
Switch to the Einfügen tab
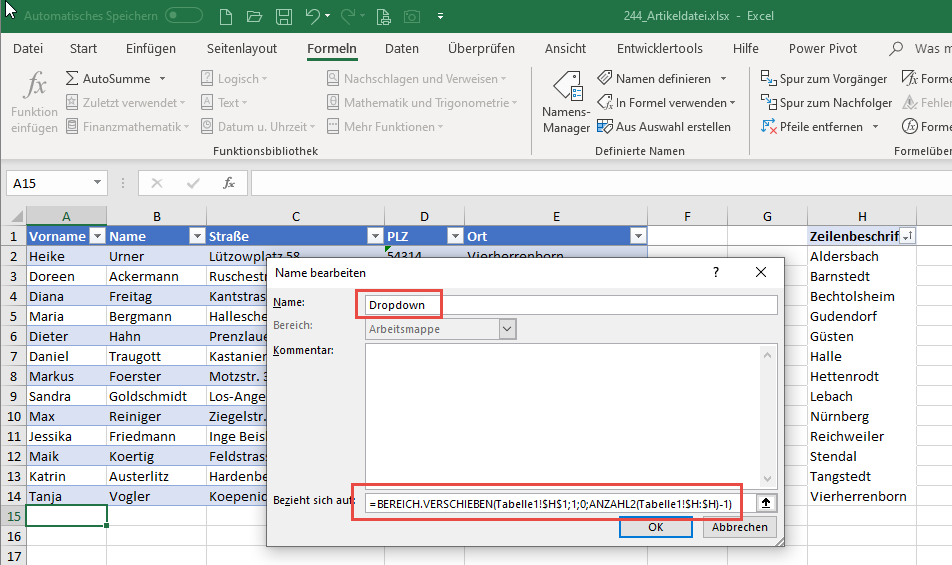coord(151,49)
